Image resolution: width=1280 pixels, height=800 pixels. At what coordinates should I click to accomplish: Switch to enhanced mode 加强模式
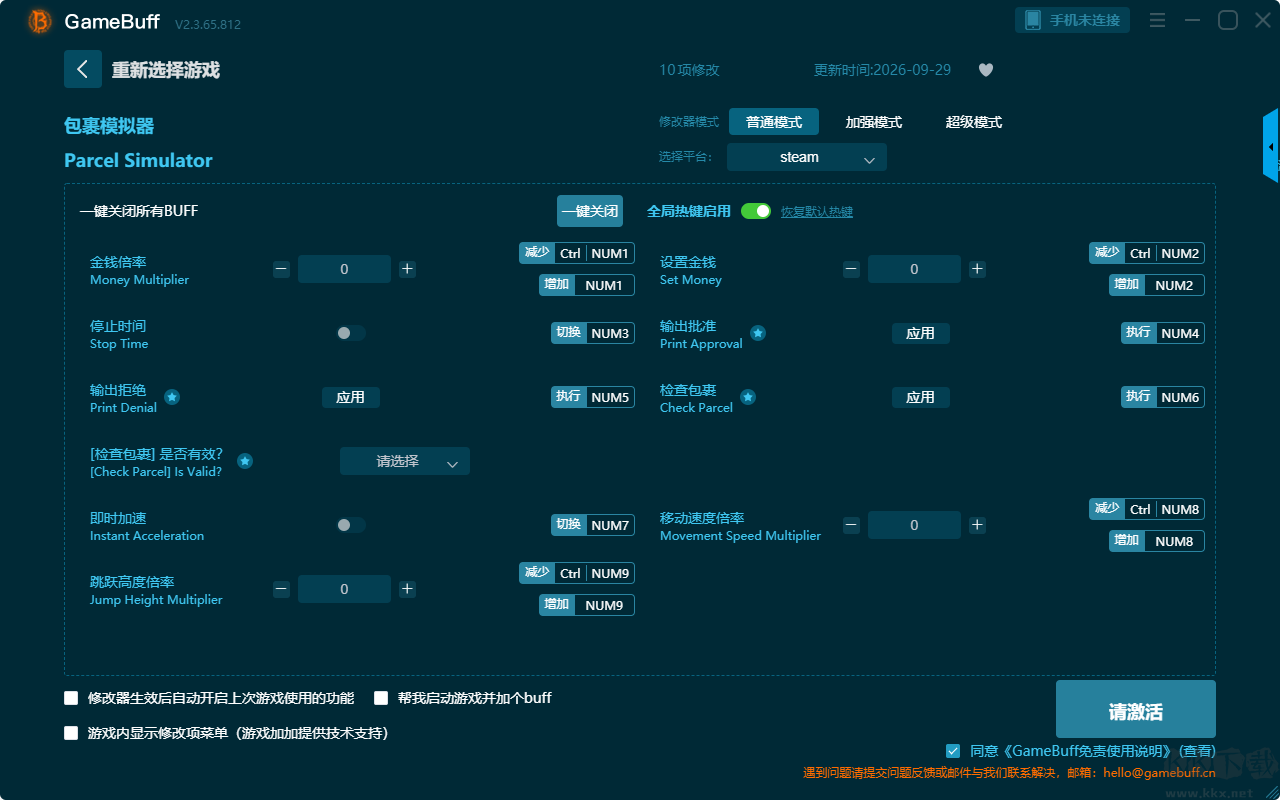tap(874, 122)
